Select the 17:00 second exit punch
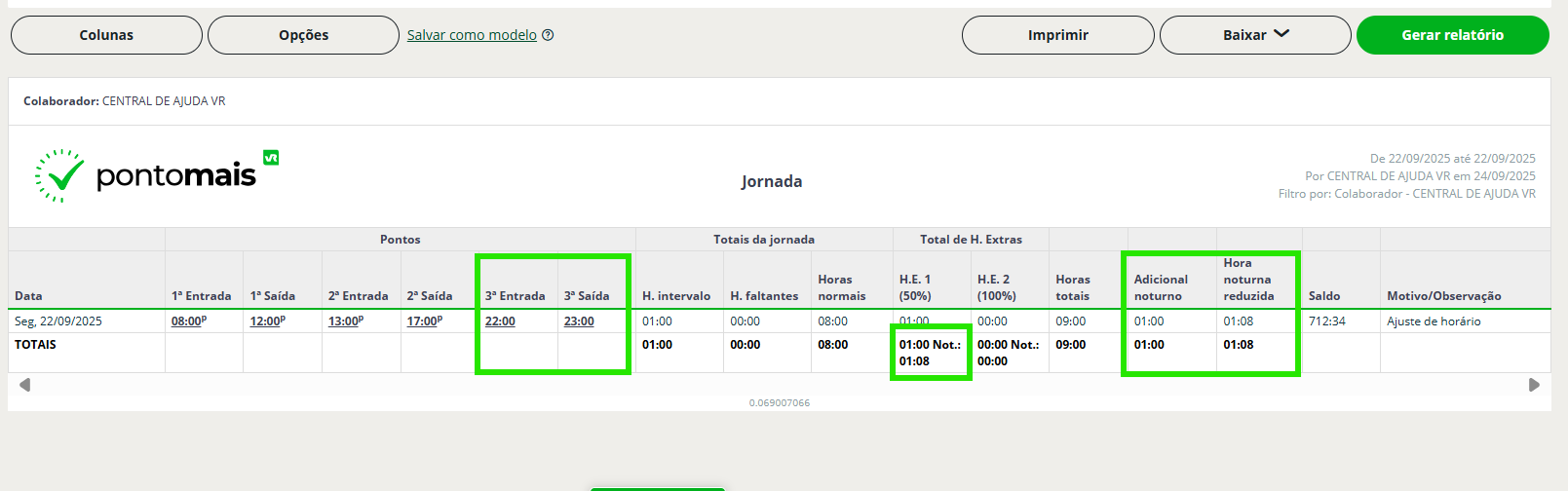 pos(423,321)
